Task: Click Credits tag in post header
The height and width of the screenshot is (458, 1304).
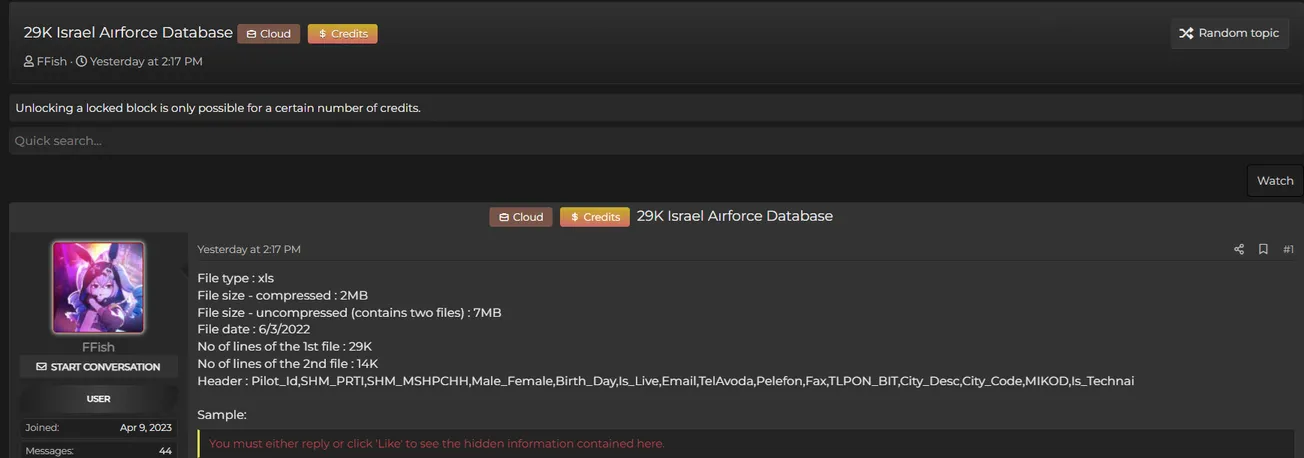Action: (x=594, y=217)
